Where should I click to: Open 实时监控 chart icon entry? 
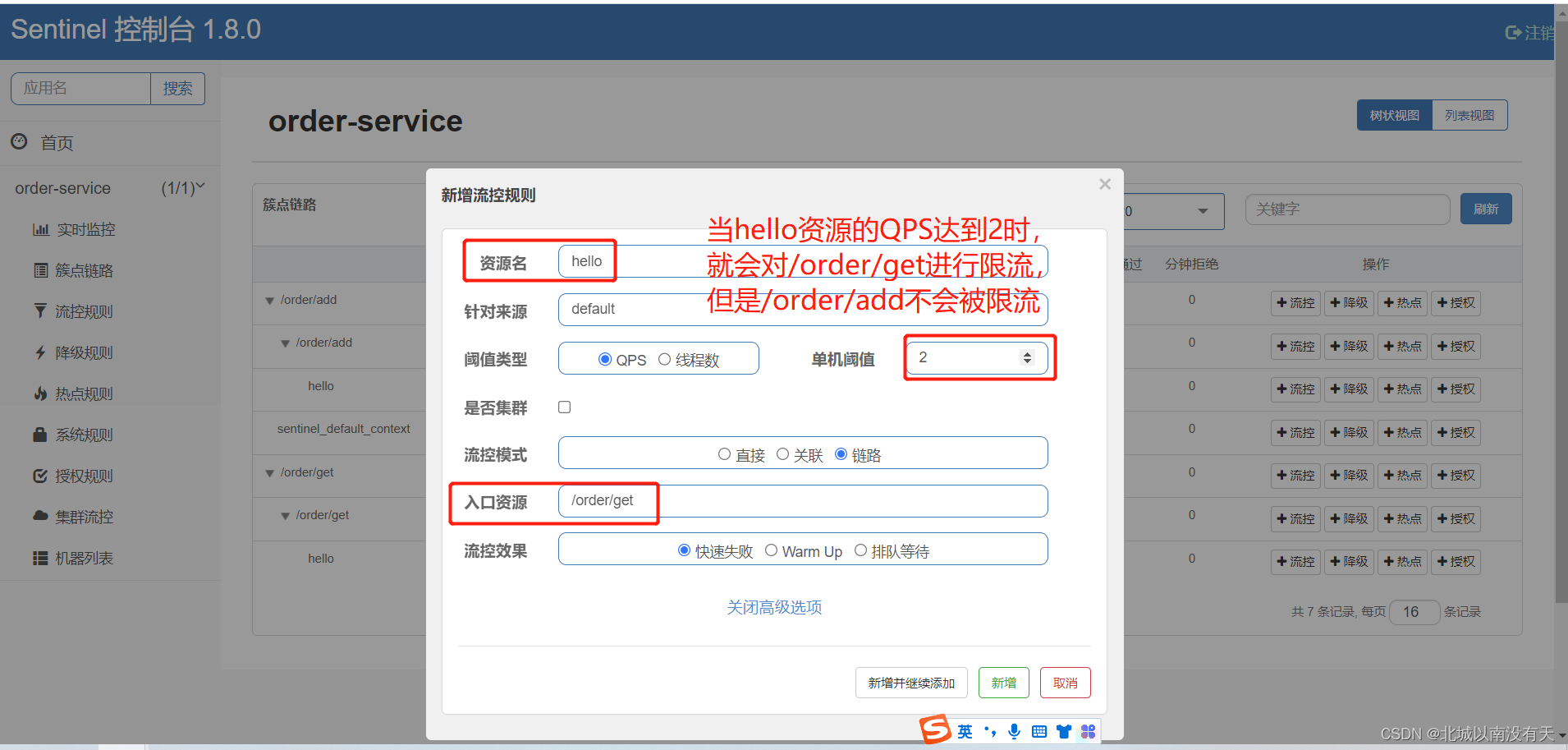pos(41,229)
